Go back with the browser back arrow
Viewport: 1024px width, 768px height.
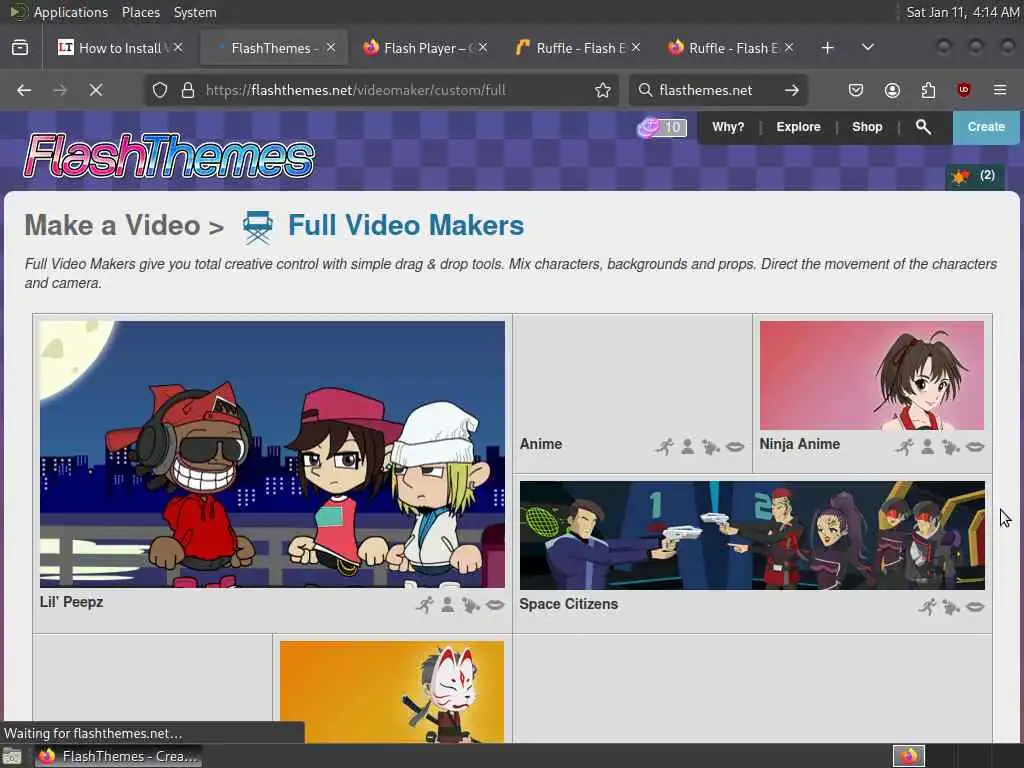(x=24, y=90)
